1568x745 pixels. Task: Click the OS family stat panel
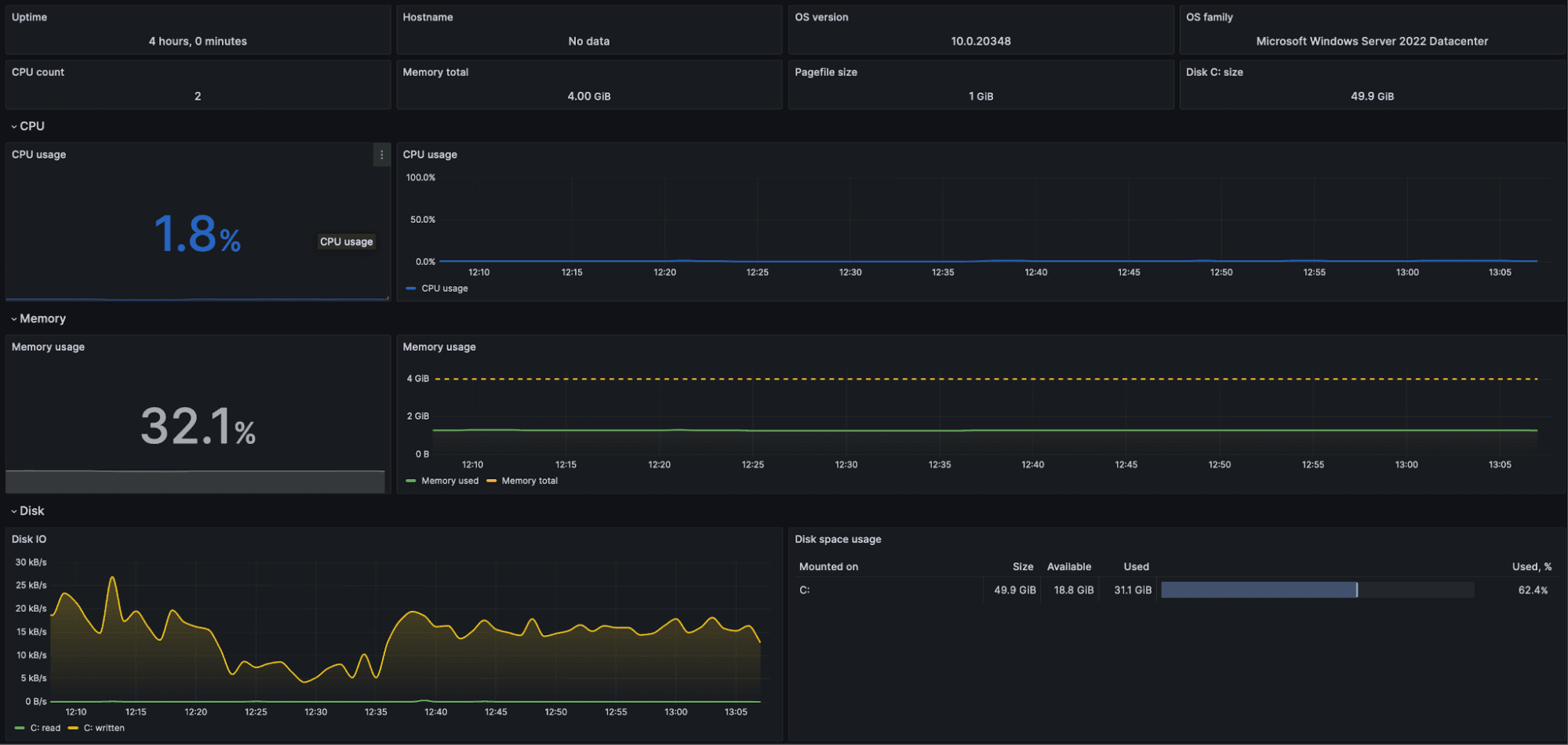click(1372, 29)
